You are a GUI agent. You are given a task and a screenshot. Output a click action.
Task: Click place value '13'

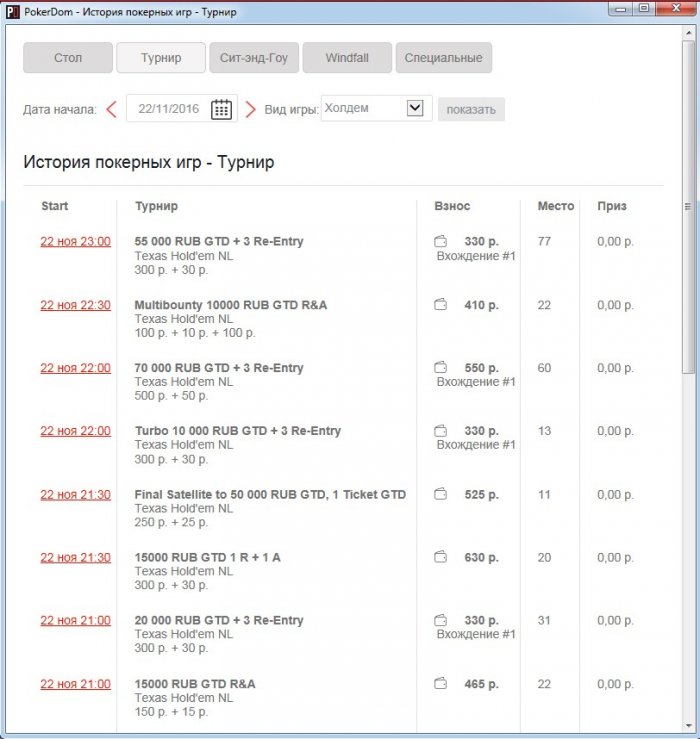(544, 431)
